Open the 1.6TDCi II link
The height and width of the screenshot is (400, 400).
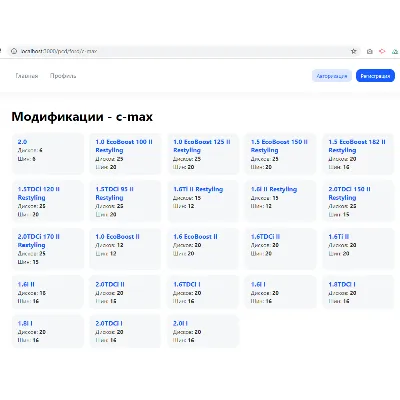tap(265, 237)
